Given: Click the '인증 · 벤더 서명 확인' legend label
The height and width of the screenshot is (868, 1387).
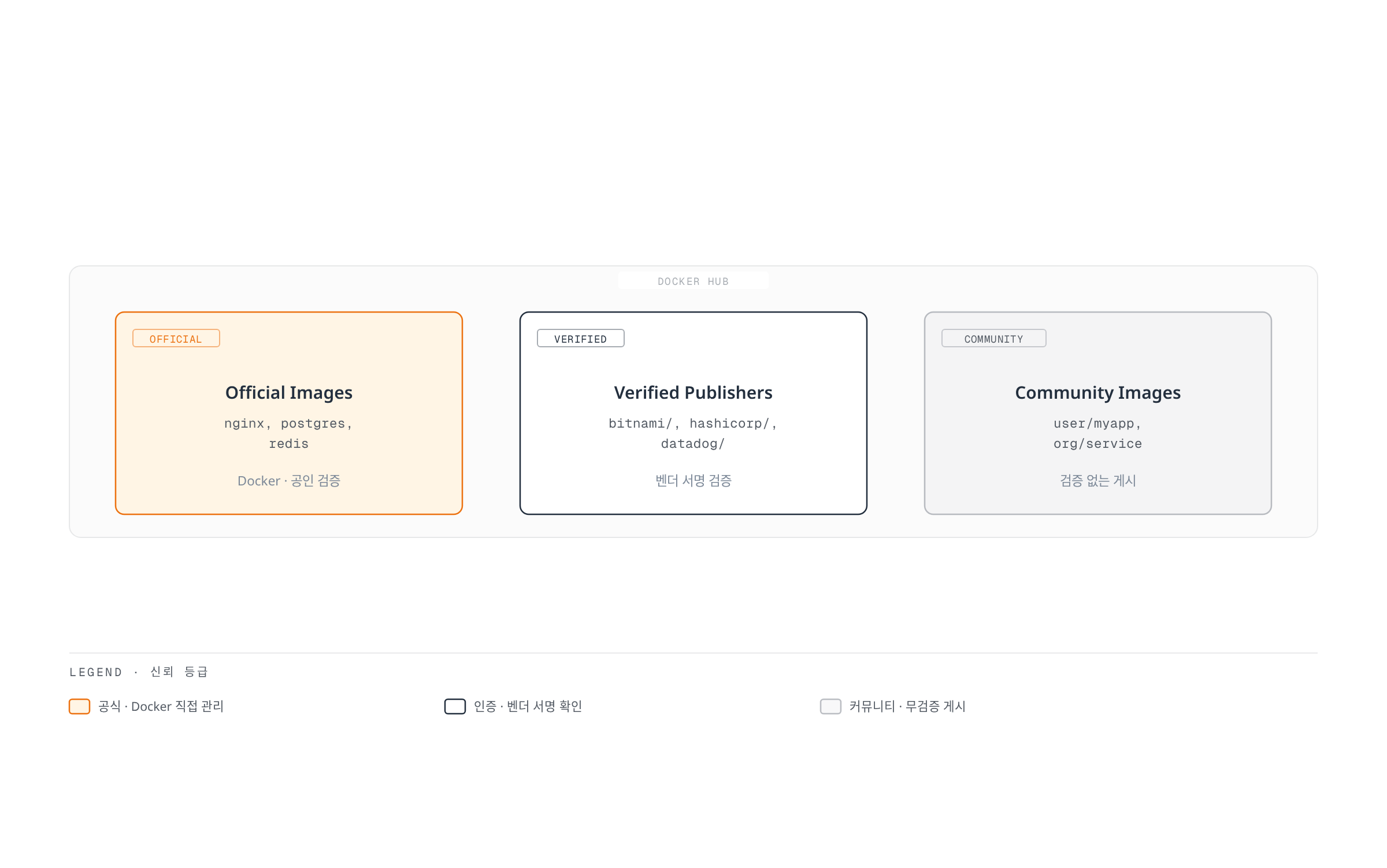Looking at the screenshot, I should (528, 707).
